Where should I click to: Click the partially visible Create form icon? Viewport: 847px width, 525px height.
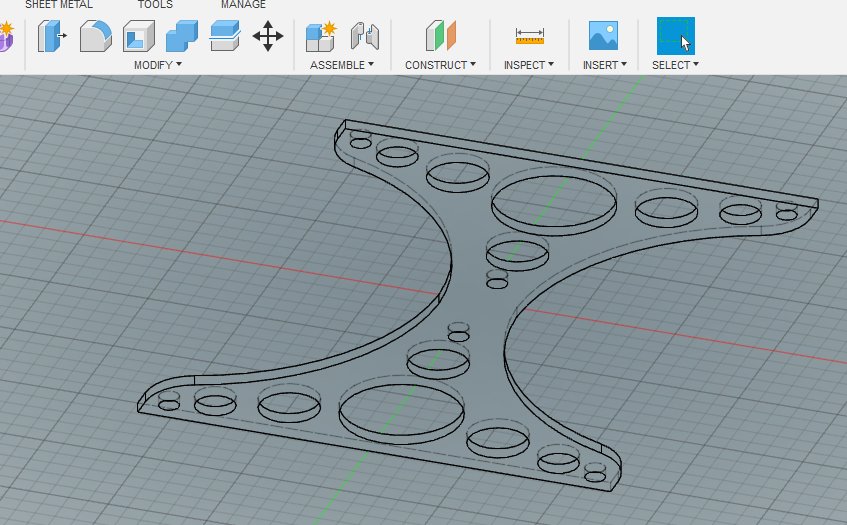tap(6, 36)
